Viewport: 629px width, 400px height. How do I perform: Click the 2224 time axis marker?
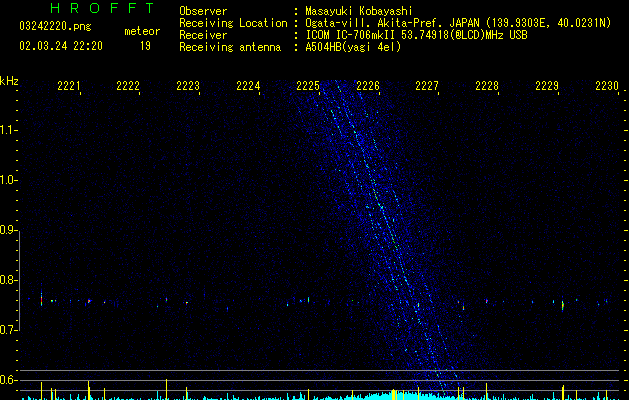248,85
